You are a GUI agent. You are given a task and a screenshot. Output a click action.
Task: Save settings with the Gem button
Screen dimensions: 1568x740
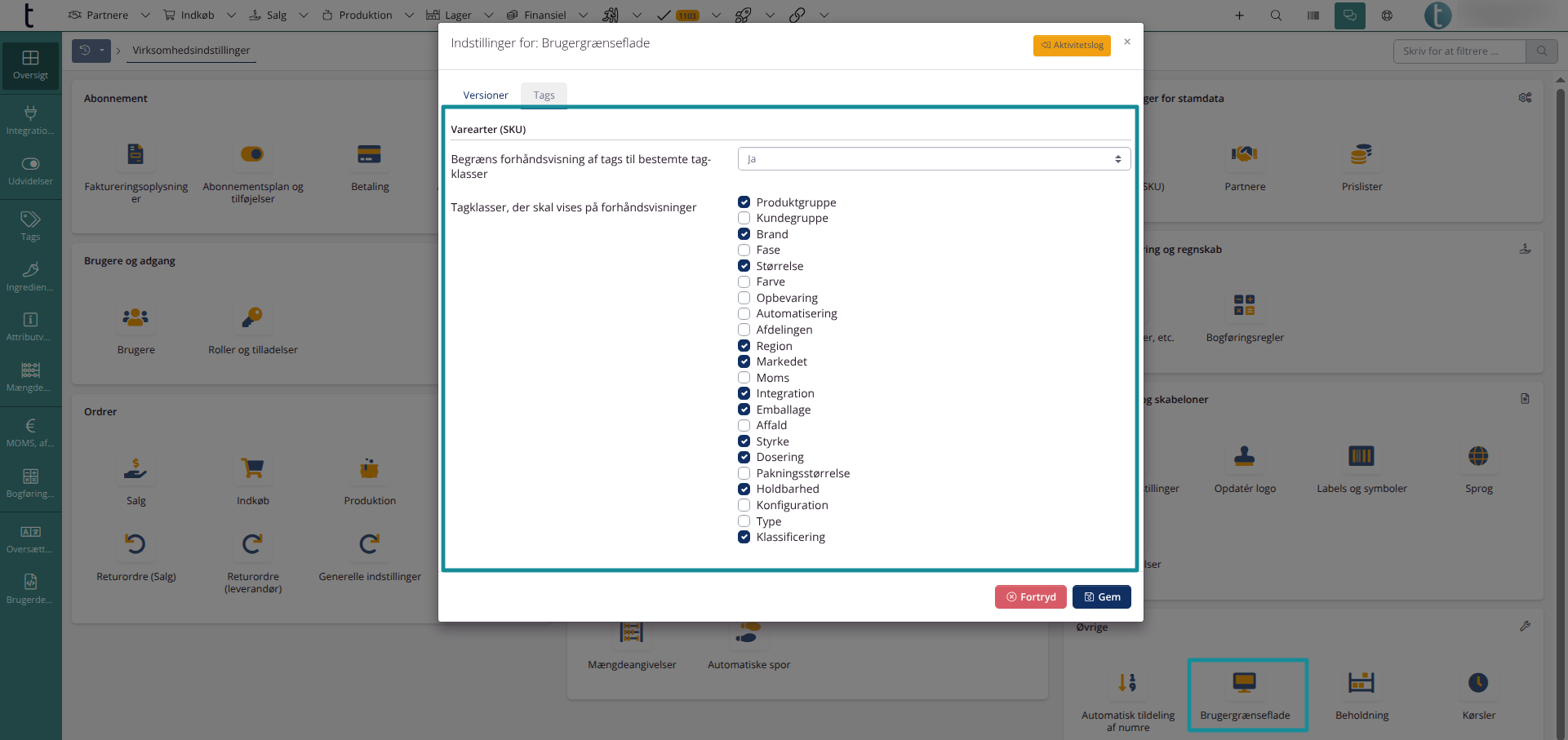tap(1102, 597)
